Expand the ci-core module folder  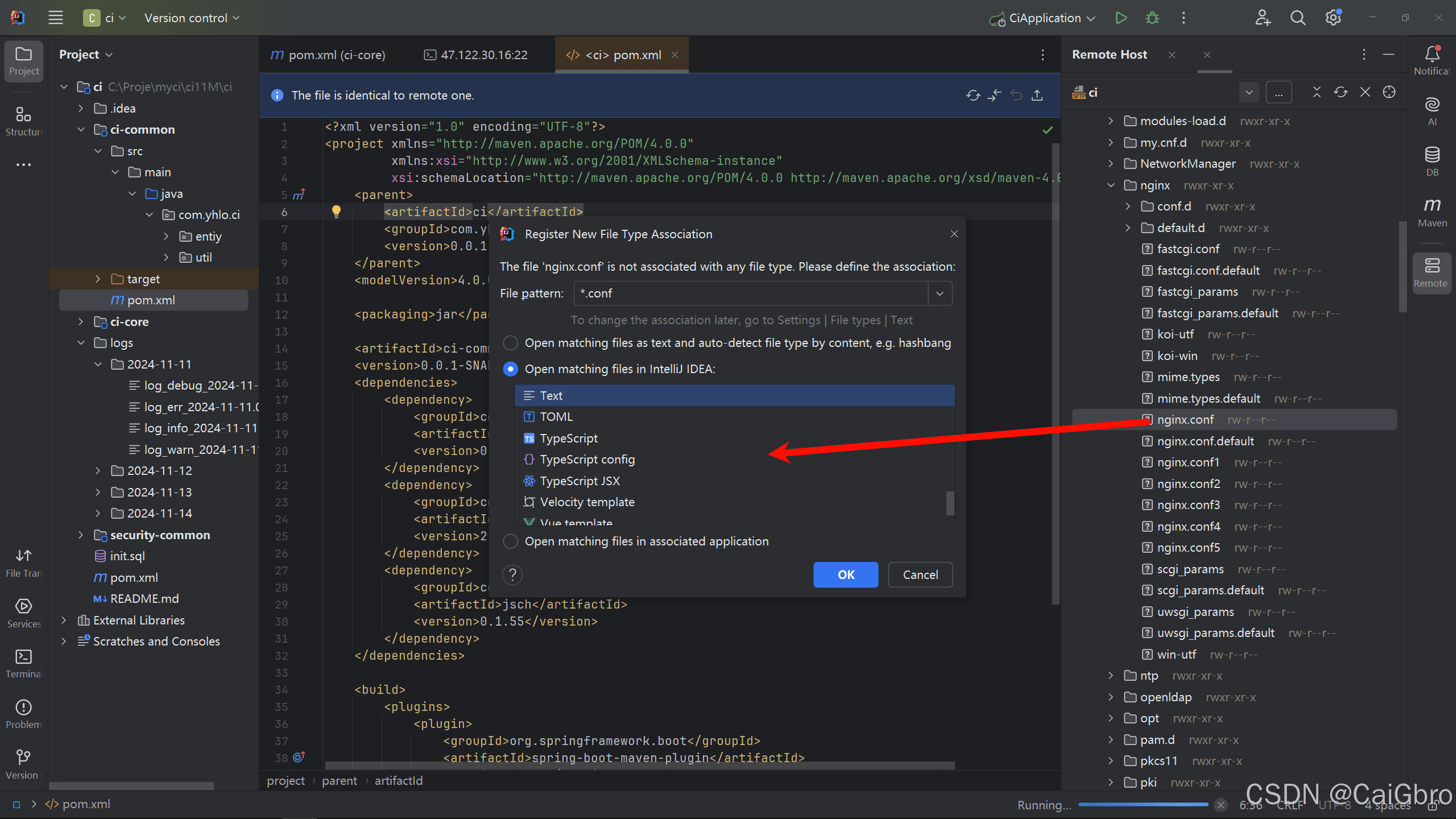(x=81, y=322)
